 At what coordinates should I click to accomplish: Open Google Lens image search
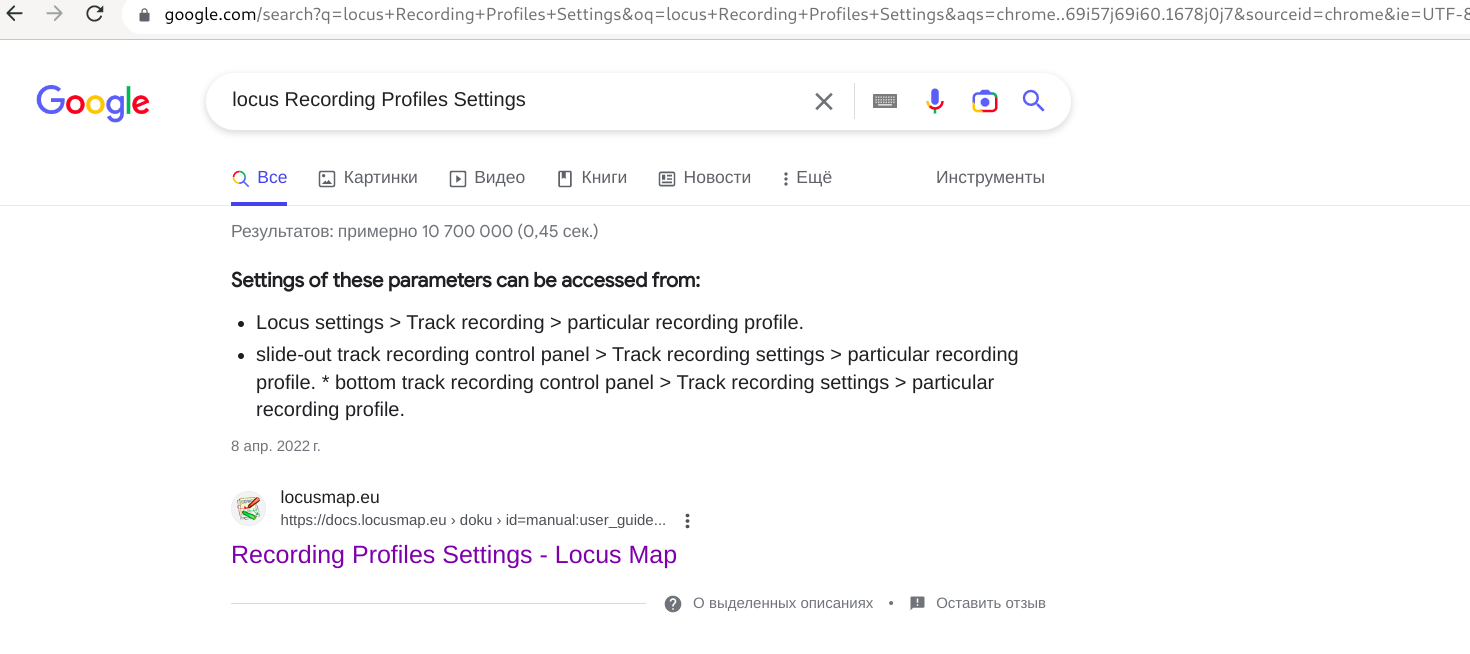click(x=985, y=101)
